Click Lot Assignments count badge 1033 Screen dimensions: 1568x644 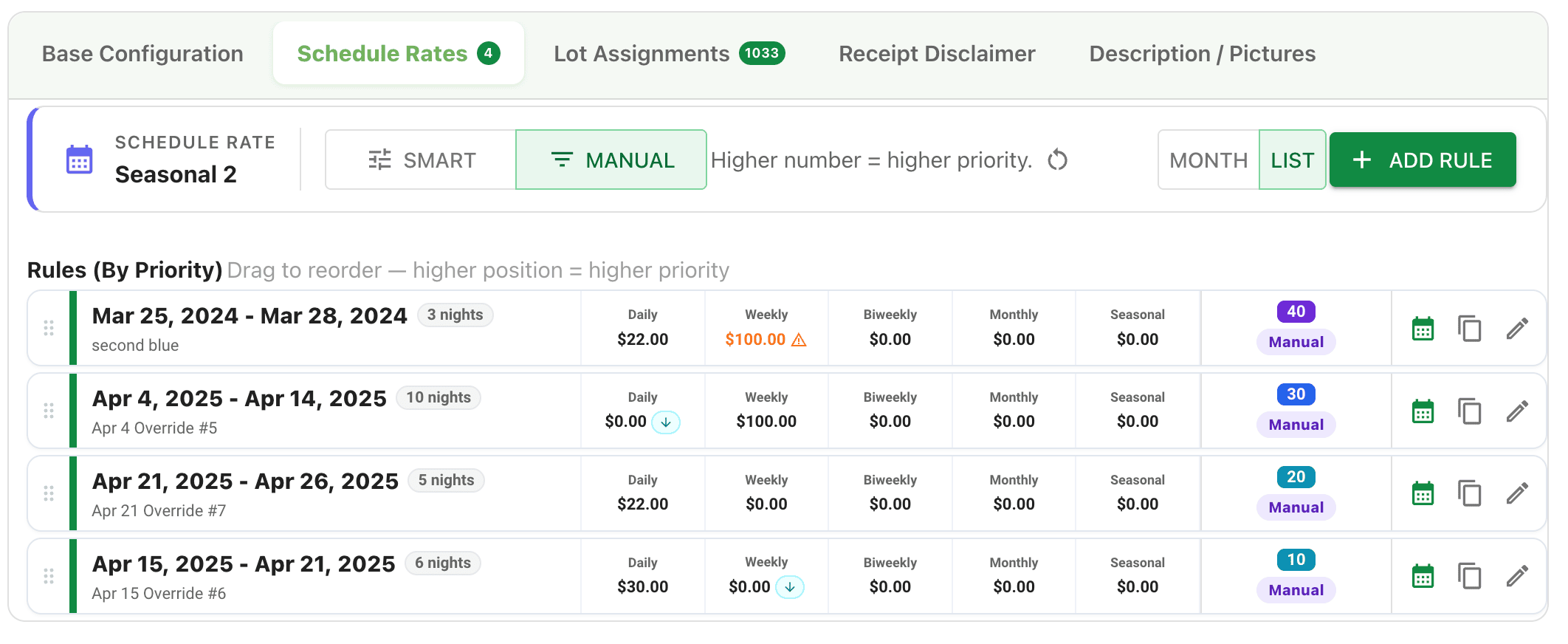point(762,53)
